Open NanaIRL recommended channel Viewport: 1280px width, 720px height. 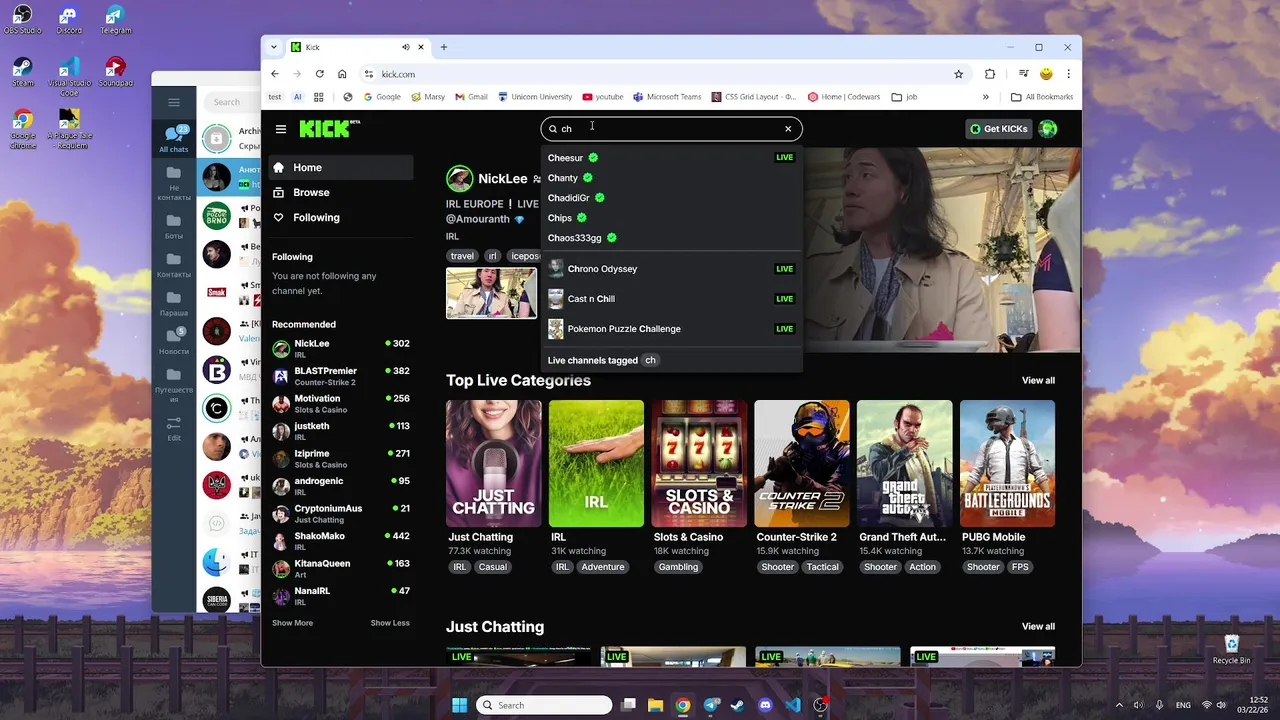(x=341, y=596)
